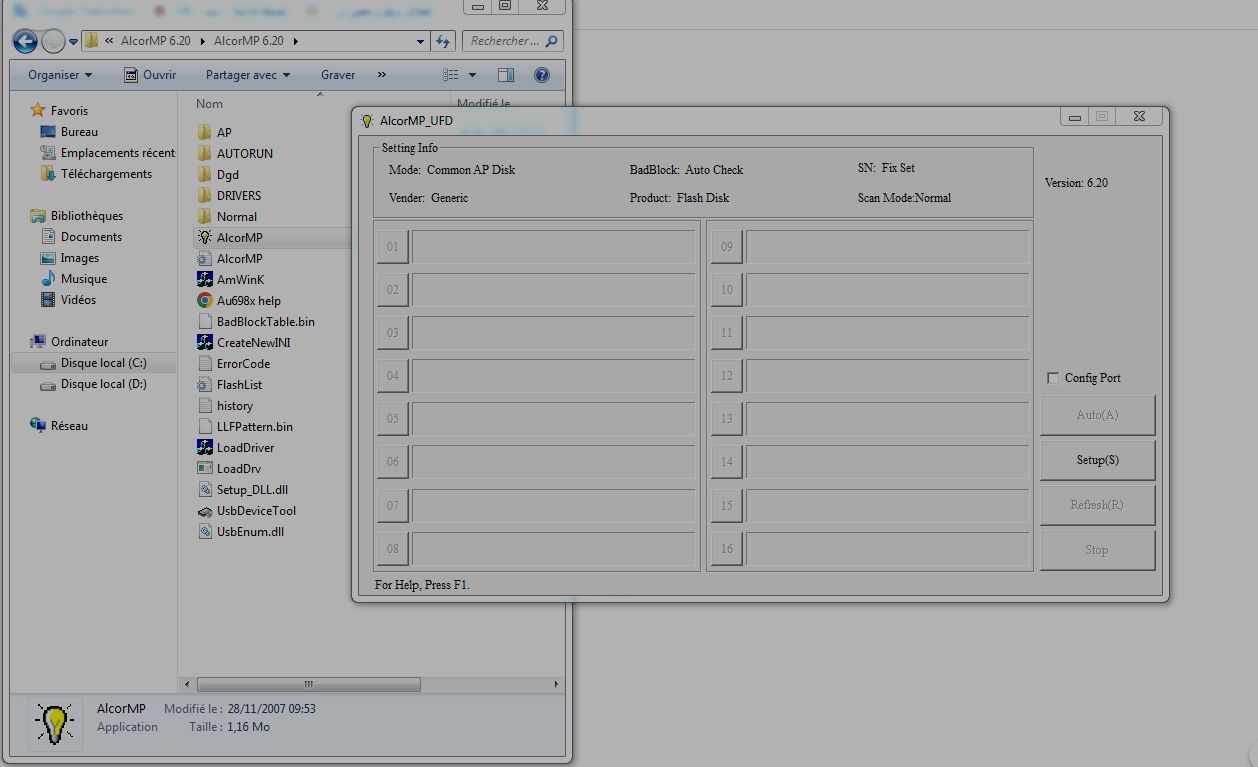This screenshot has width=1258, height=767.
Task: Click the Explorer back navigation arrow
Action: click(x=25, y=41)
